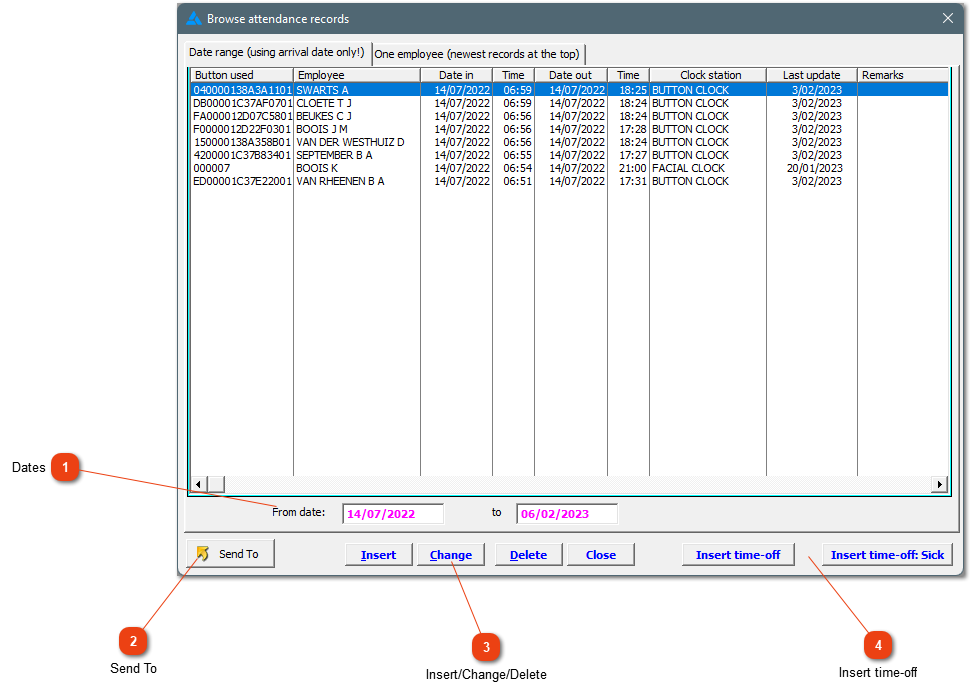
Task: Click the From date input field
Action: 393,514
